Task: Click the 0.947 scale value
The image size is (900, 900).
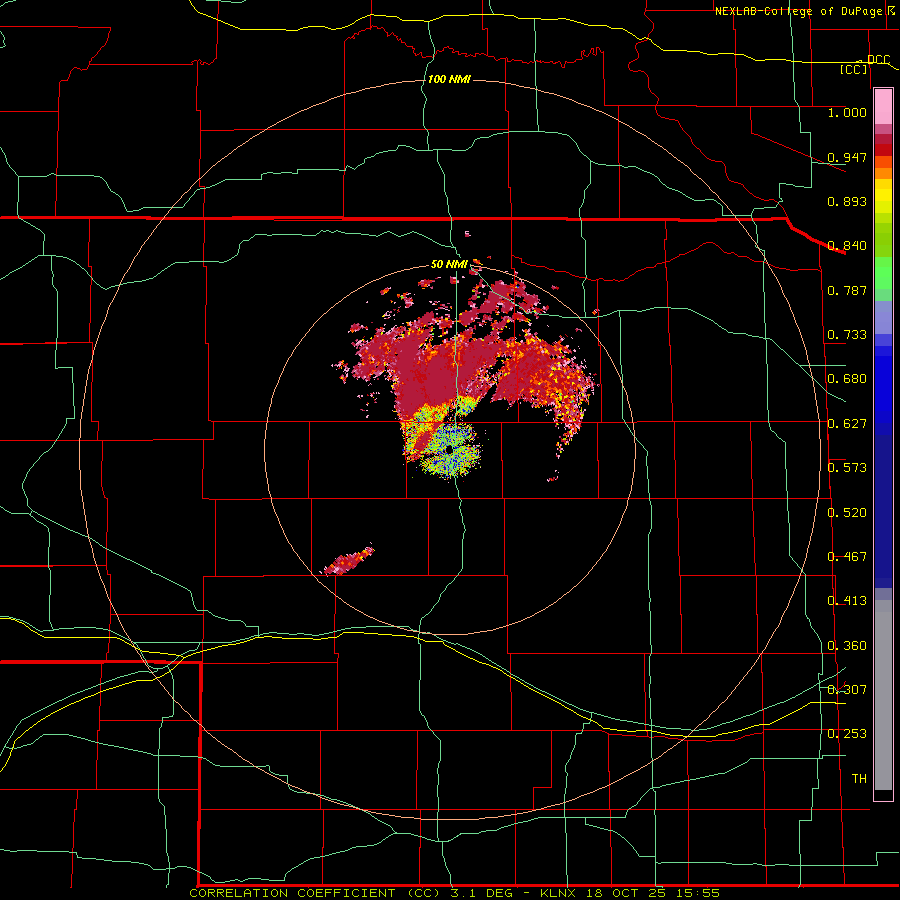Action: coord(847,157)
